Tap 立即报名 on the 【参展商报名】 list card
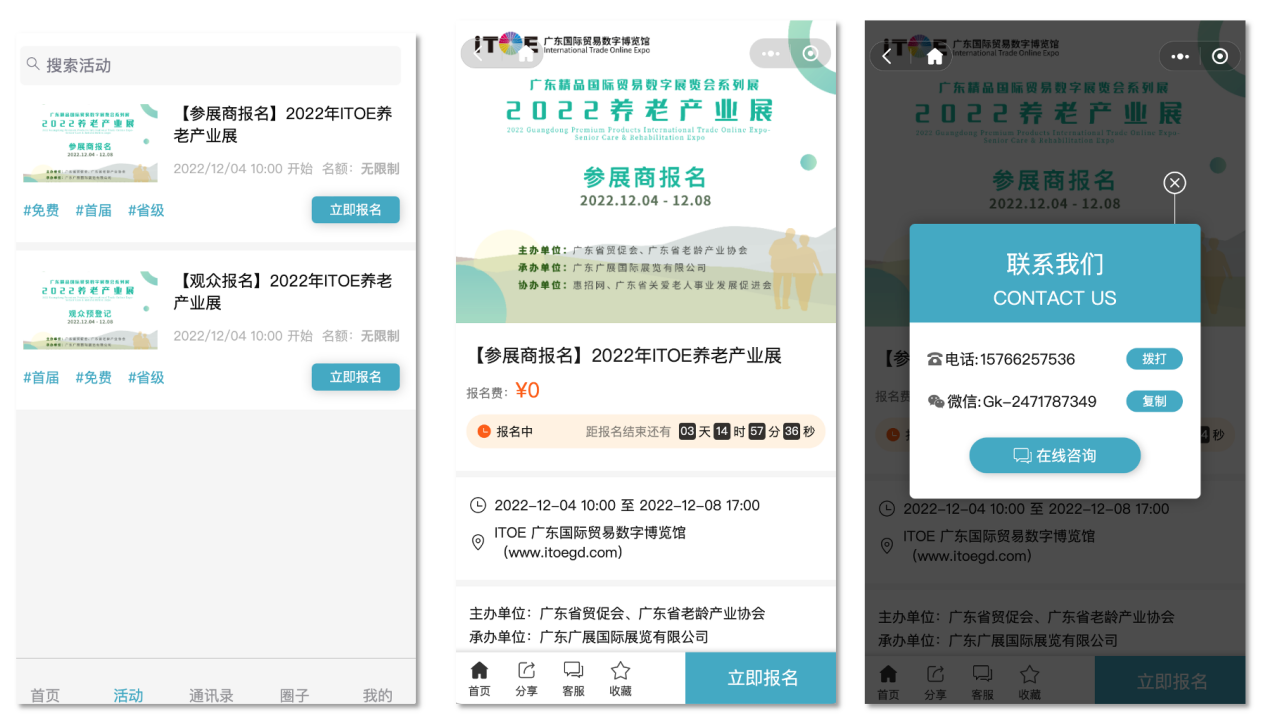Viewport: 1268px width, 718px height. click(x=355, y=210)
